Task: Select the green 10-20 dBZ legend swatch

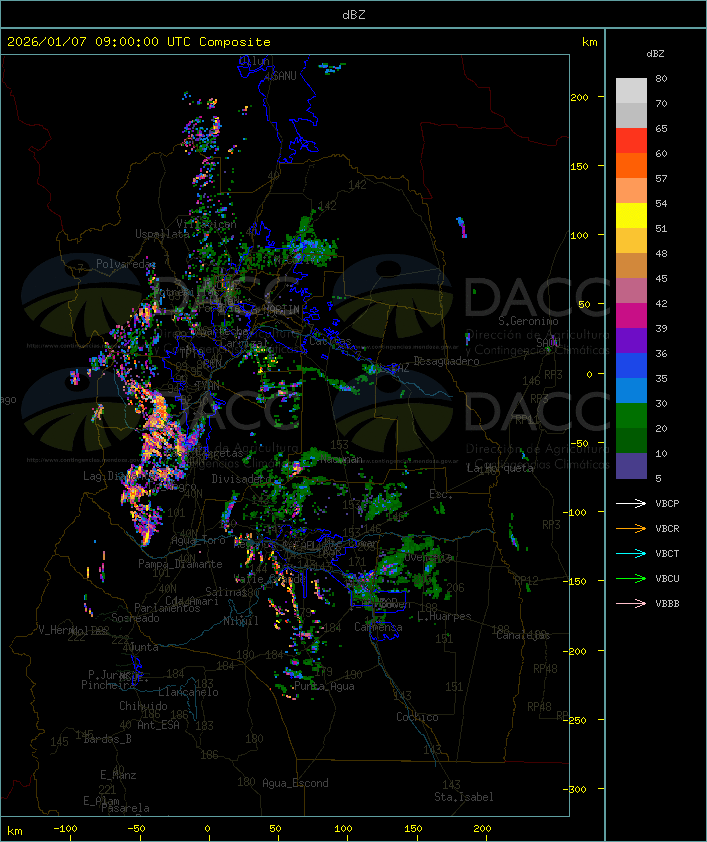Action: tap(631, 441)
